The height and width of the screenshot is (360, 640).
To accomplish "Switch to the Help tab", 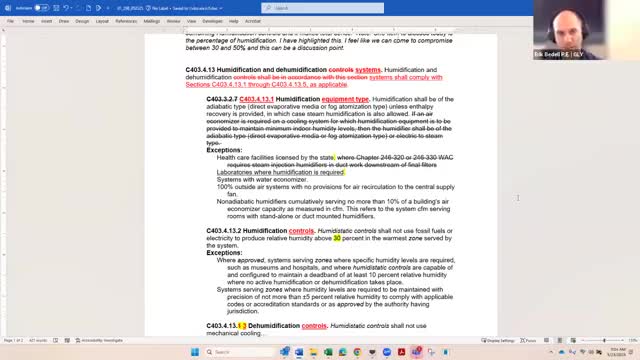I will point(233,21).
